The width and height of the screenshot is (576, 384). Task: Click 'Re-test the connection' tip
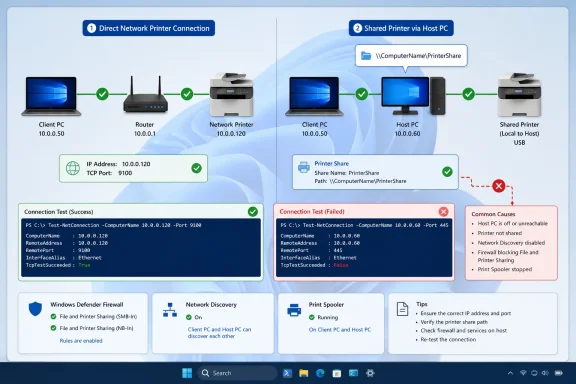coord(448,340)
